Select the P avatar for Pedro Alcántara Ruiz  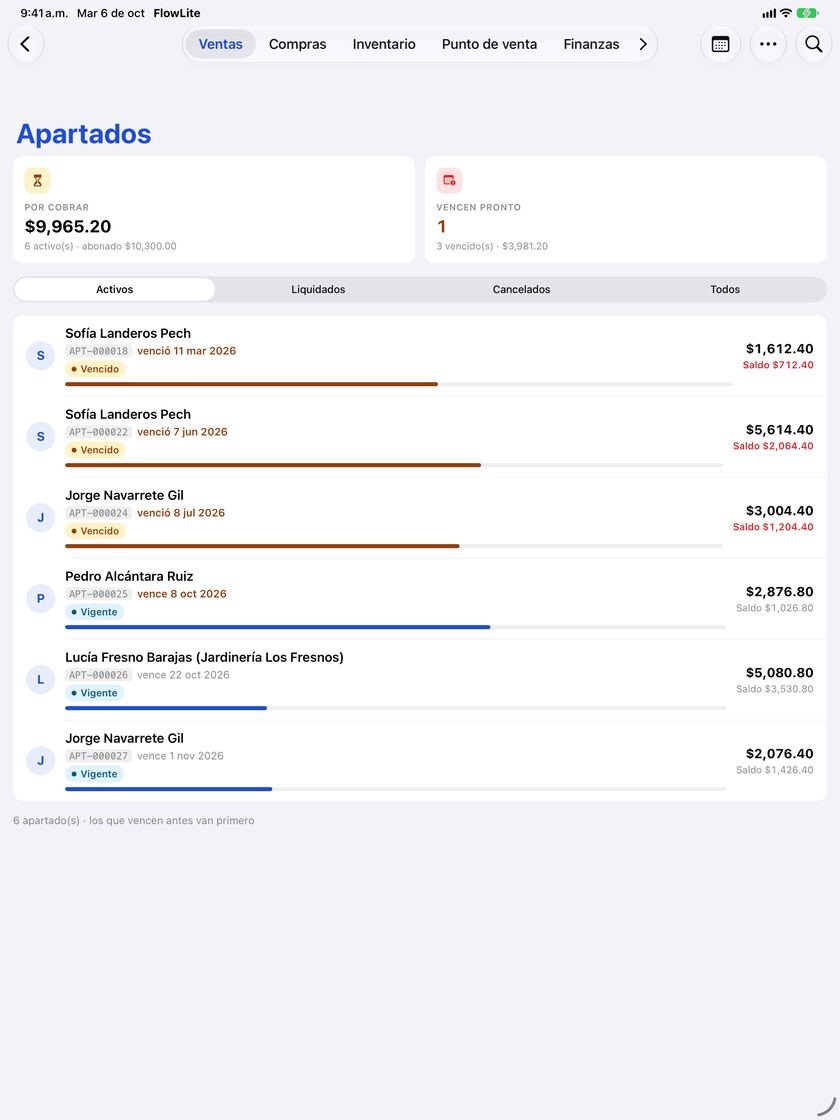click(x=41, y=599)
